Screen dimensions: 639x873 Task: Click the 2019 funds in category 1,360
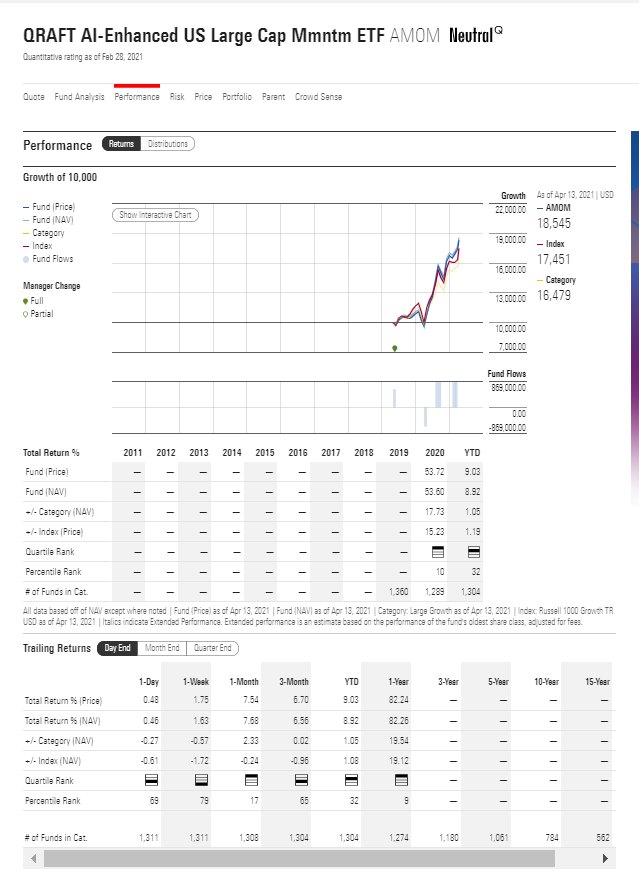point(399,592)
